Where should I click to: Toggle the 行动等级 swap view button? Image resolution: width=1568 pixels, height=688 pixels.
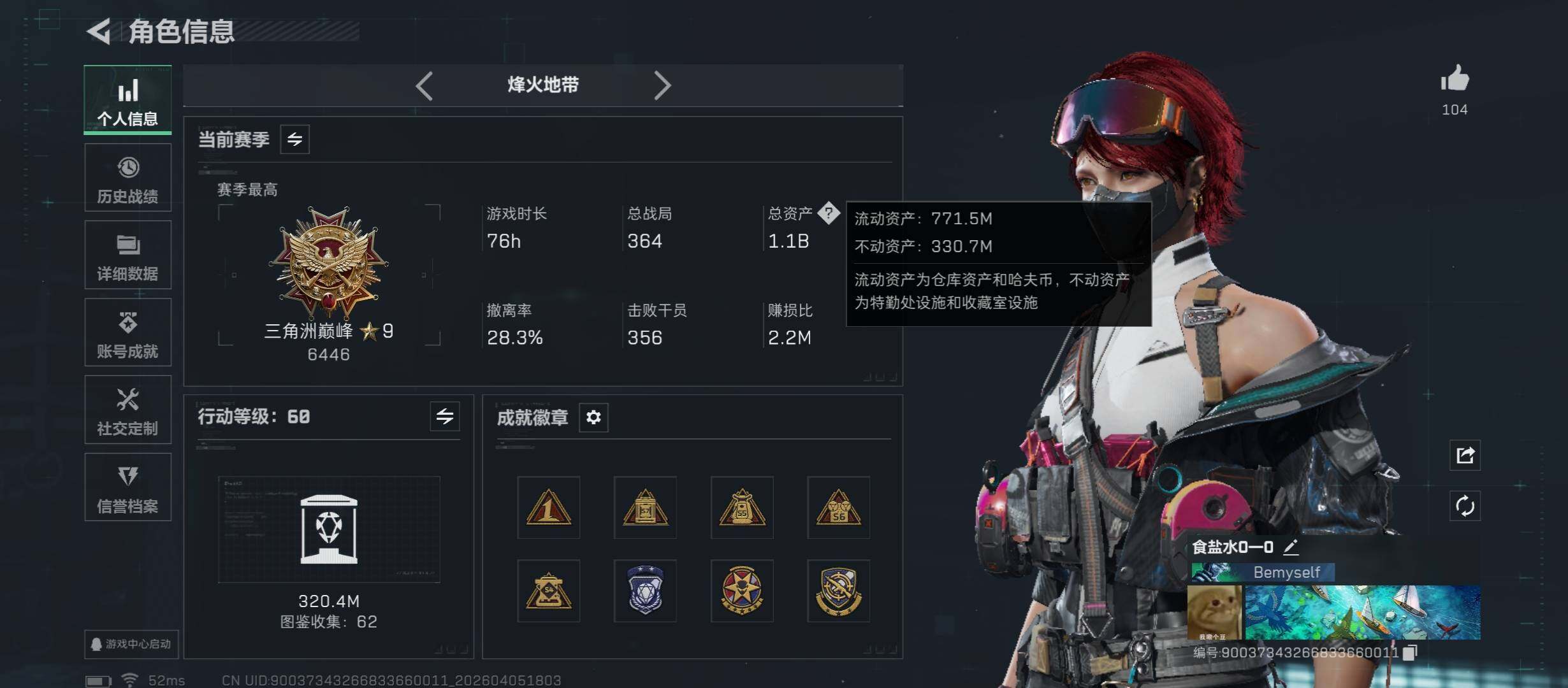445,417
